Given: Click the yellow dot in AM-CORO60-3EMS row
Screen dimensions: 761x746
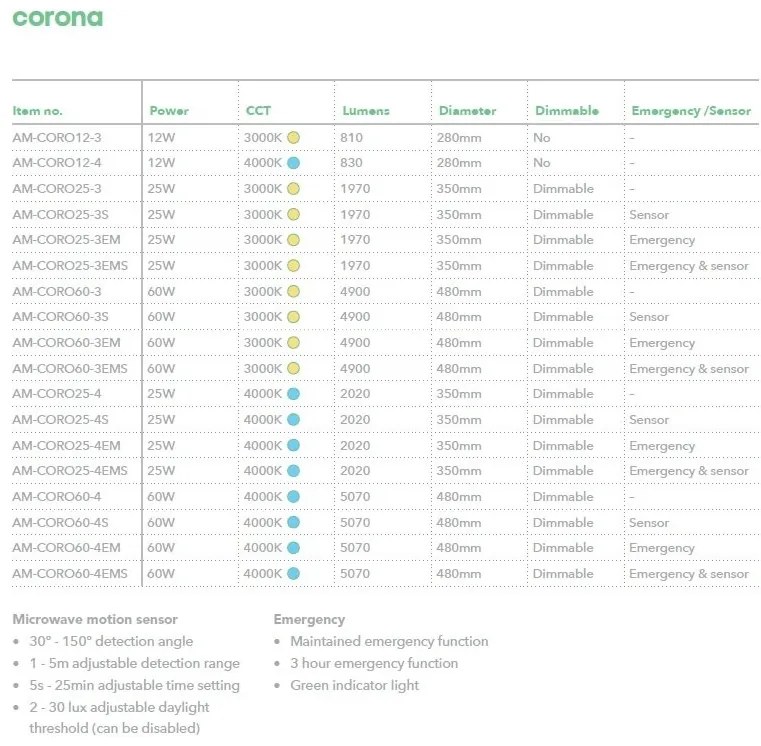Looking at the screenshot, I should 293,368.
